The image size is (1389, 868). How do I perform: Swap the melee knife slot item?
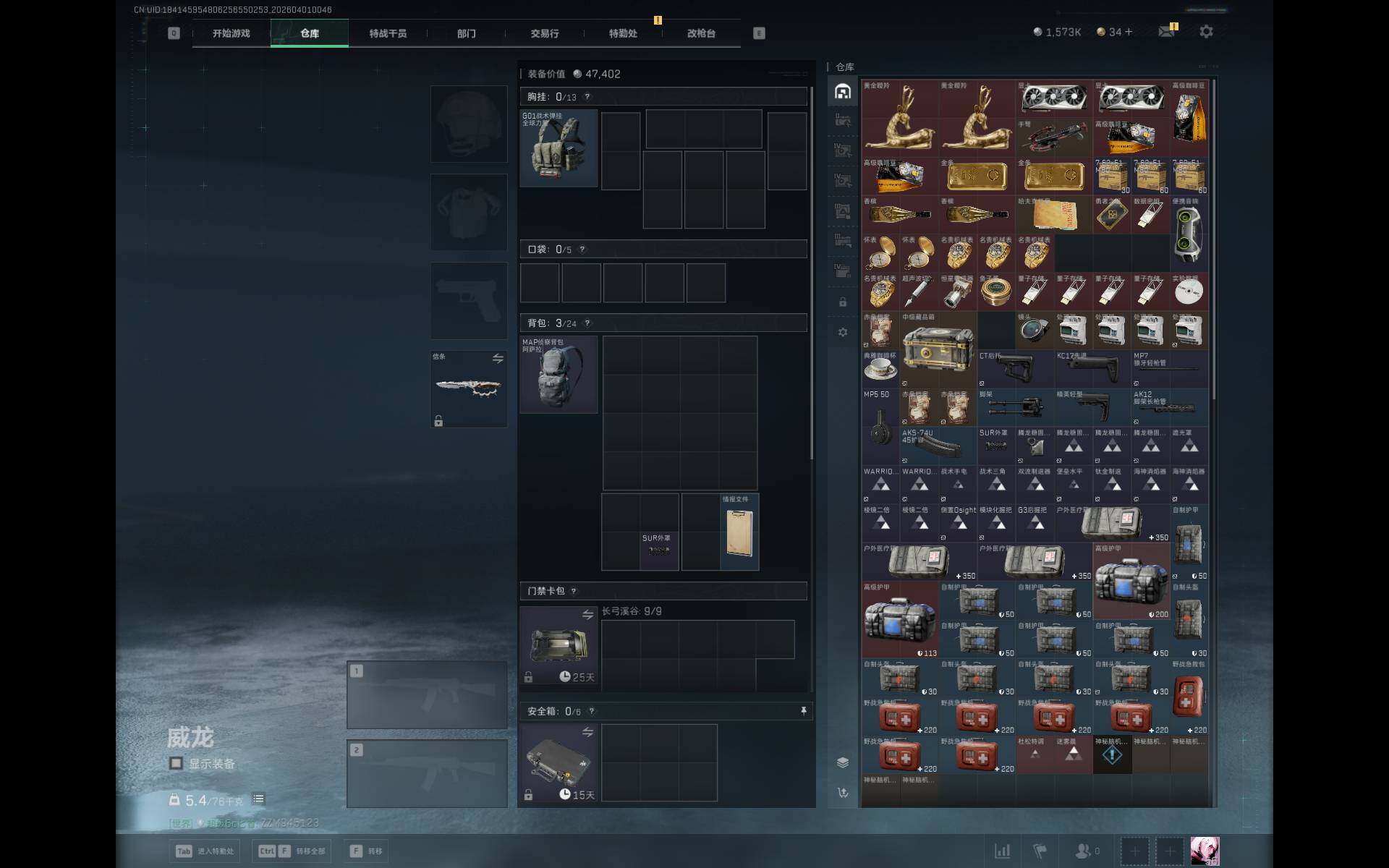point(498,359)
